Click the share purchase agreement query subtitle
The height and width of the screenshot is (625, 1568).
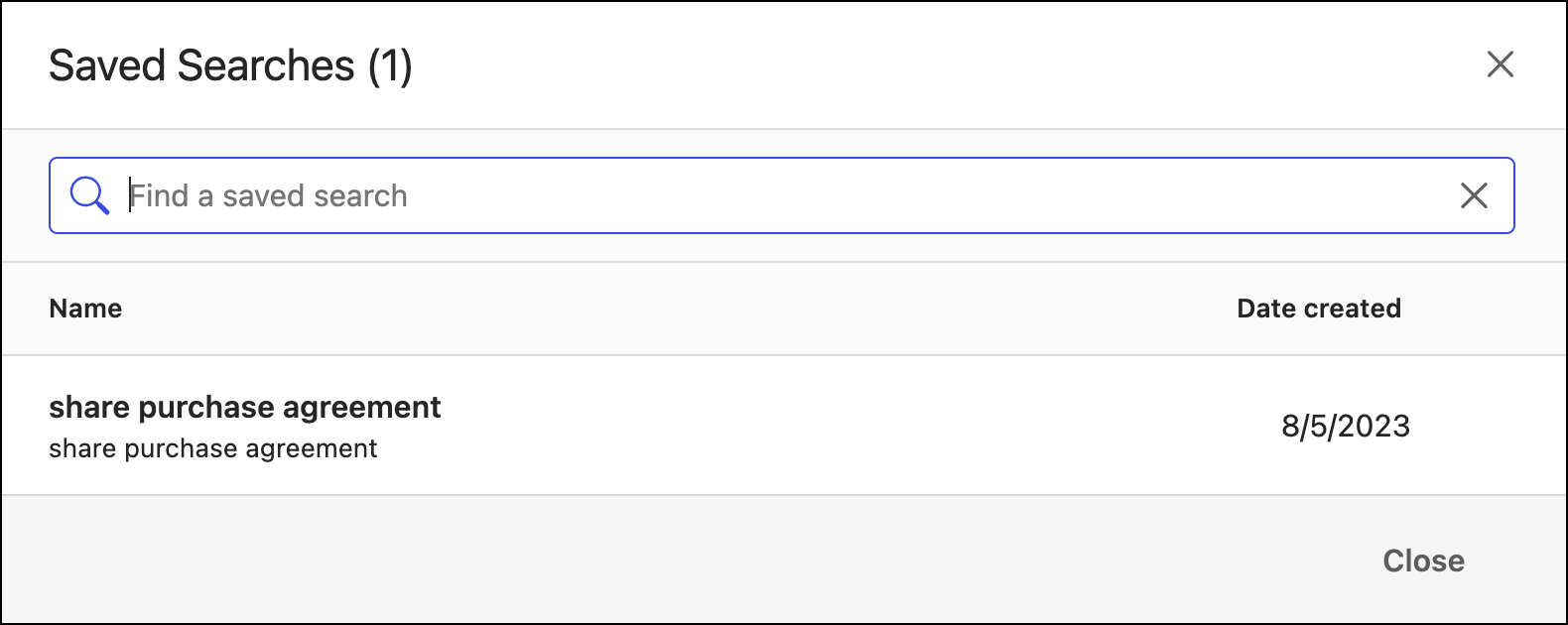[212, 448]
